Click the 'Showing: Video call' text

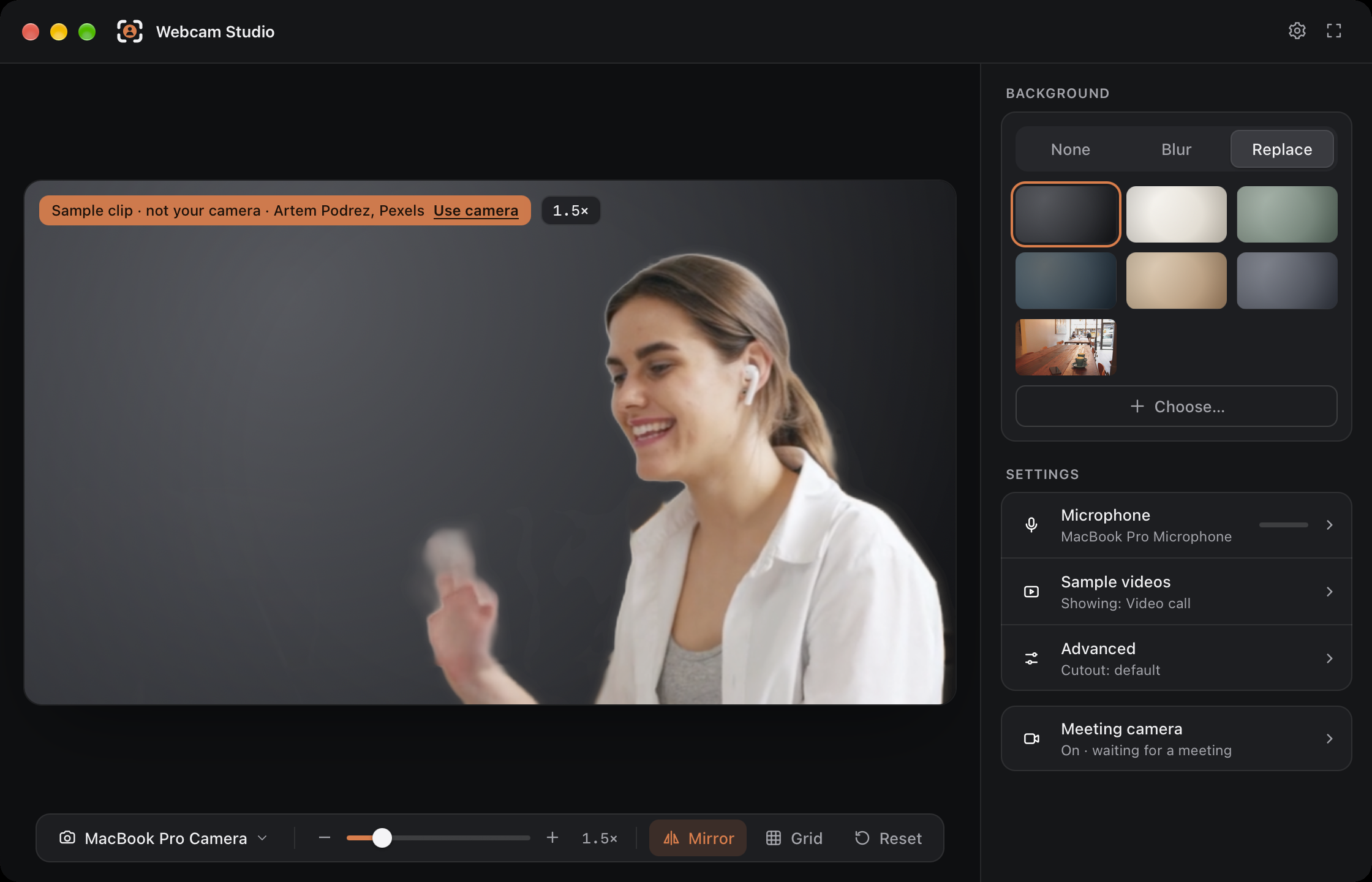(x=1126, y=603)
